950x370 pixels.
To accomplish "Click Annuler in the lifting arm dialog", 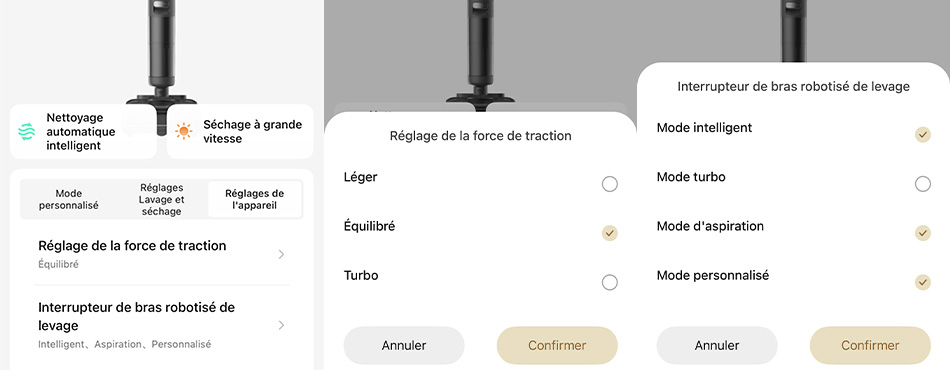I will [717, 346].
